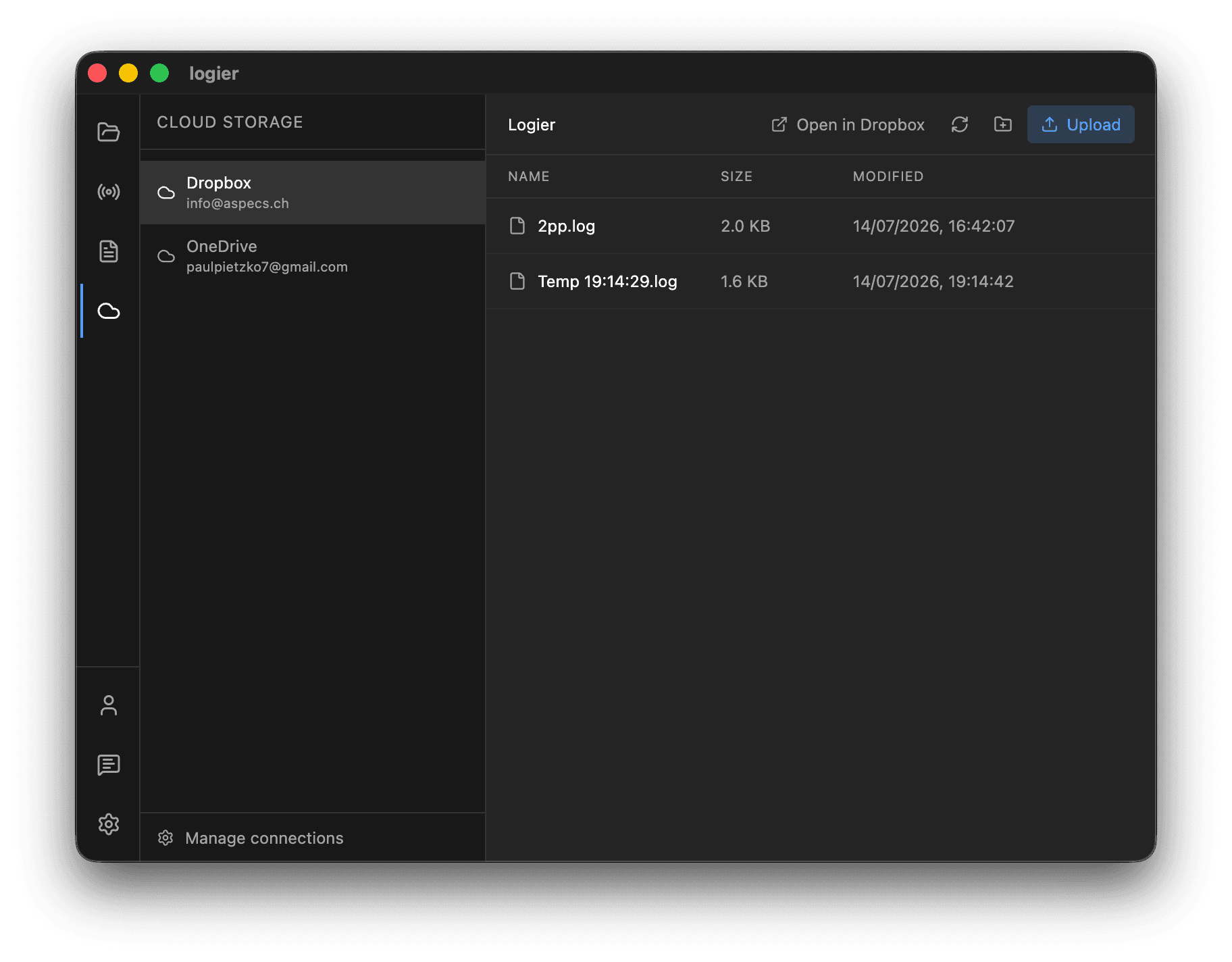Click the Upload button
This screenshot has width=1232, height=962.
click(x=1081, y=124)
